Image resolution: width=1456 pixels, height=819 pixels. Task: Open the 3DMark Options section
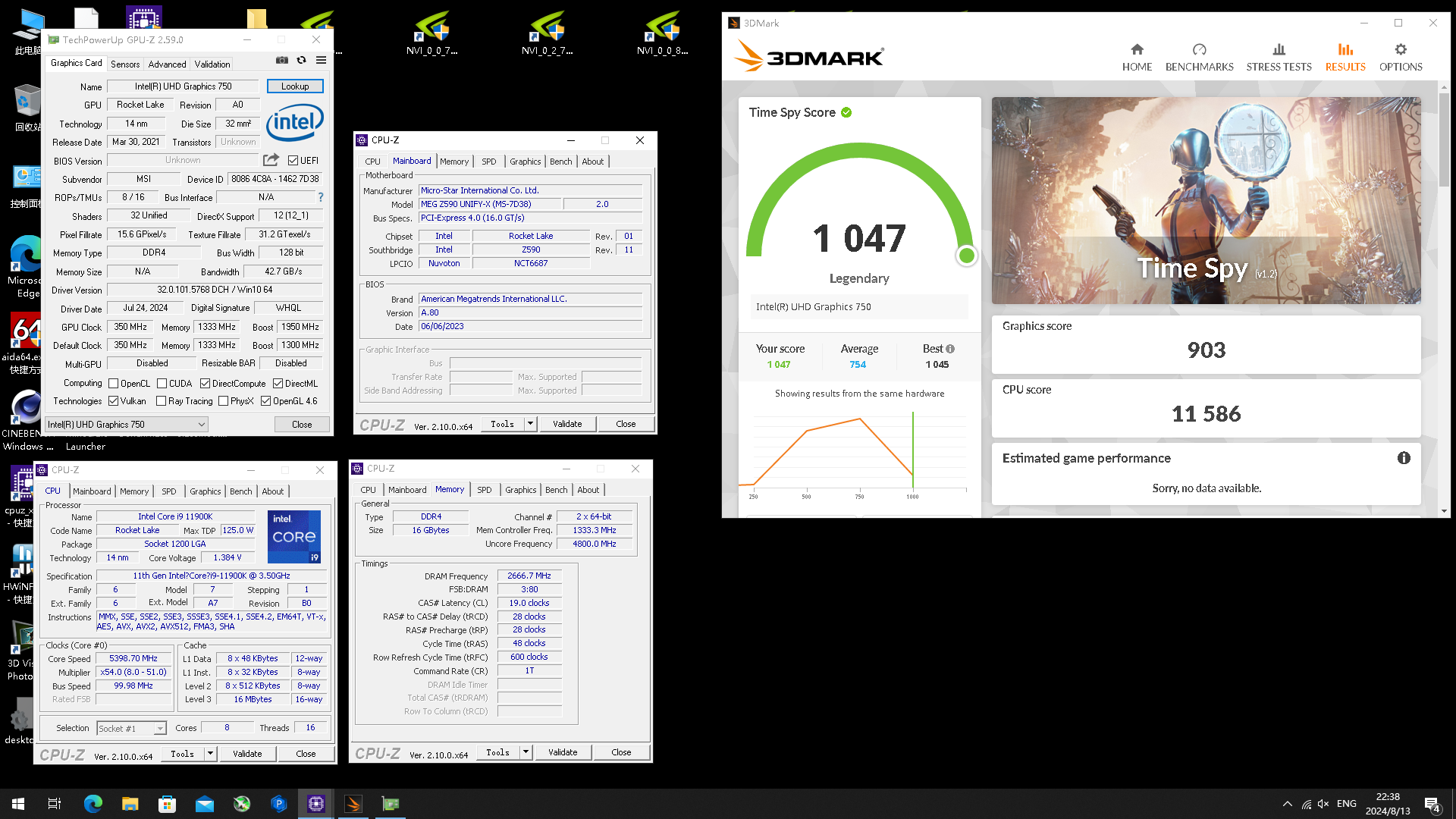pos(1401,58)
